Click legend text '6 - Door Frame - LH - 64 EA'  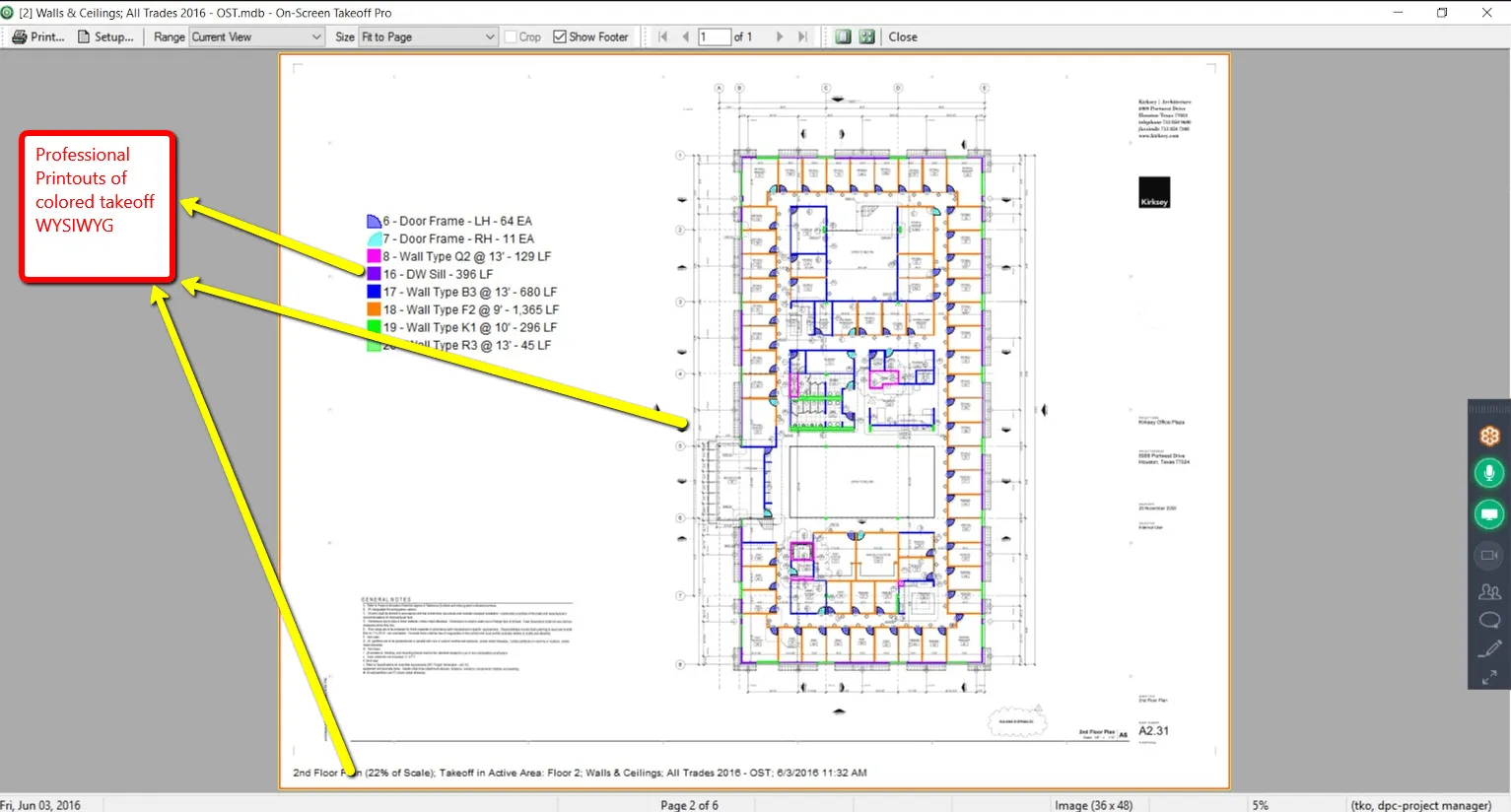(457, 222)
